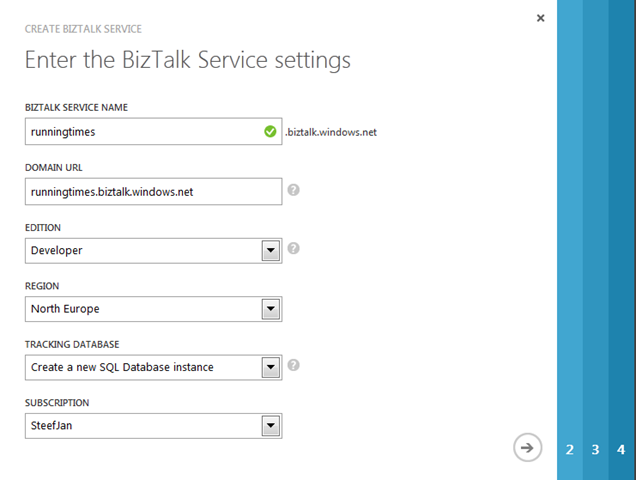Jump to wizard step 3

595,449
